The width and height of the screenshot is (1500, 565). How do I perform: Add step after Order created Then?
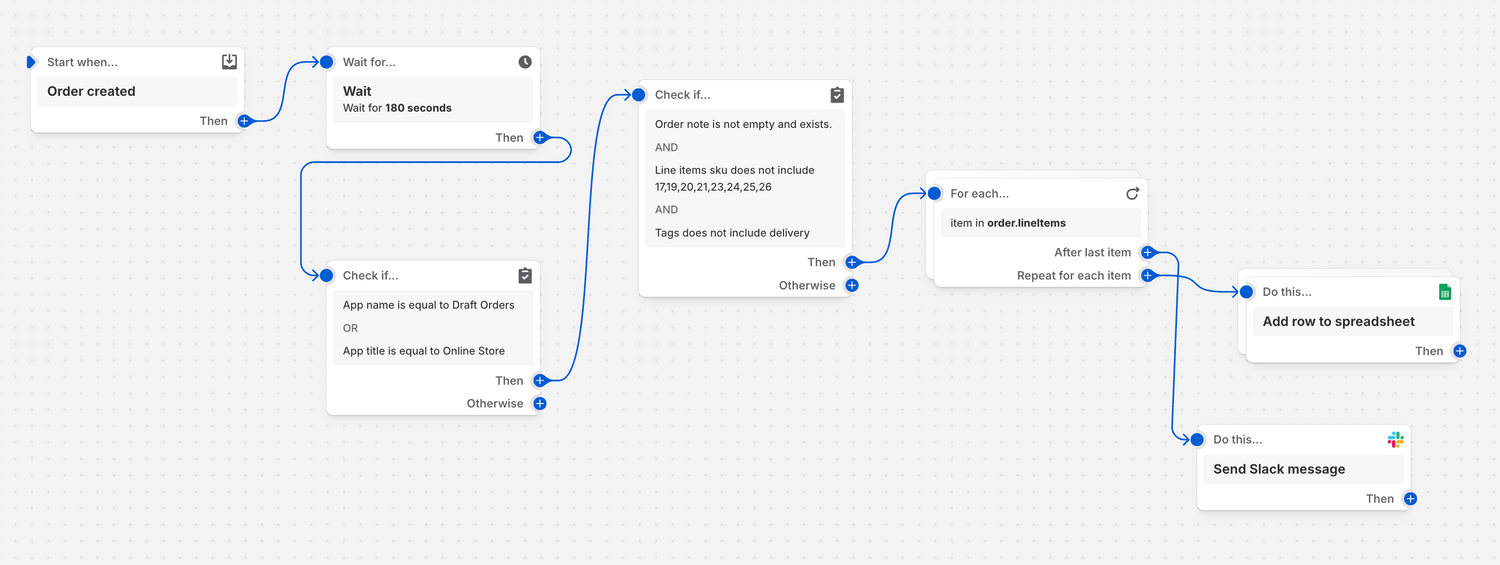[243, 121]
